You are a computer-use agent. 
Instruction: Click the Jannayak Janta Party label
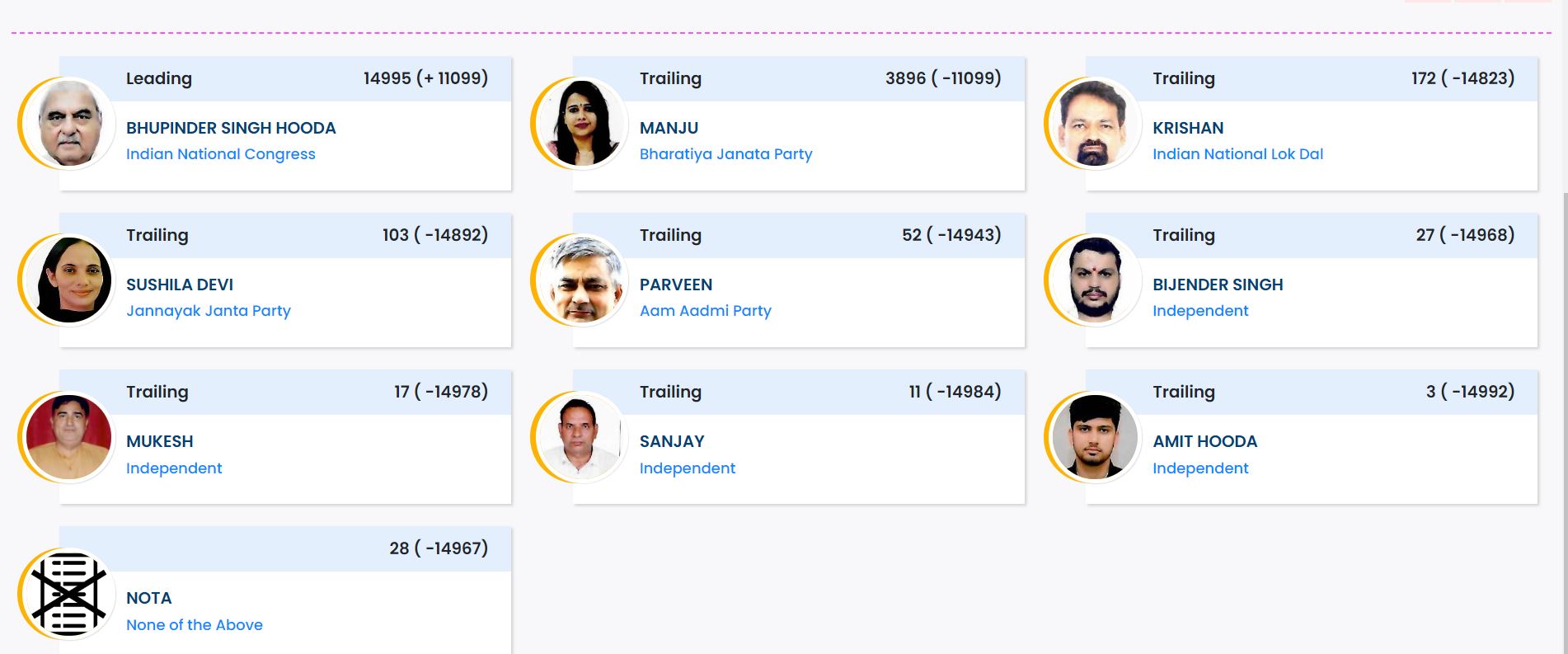pos(208,311)
